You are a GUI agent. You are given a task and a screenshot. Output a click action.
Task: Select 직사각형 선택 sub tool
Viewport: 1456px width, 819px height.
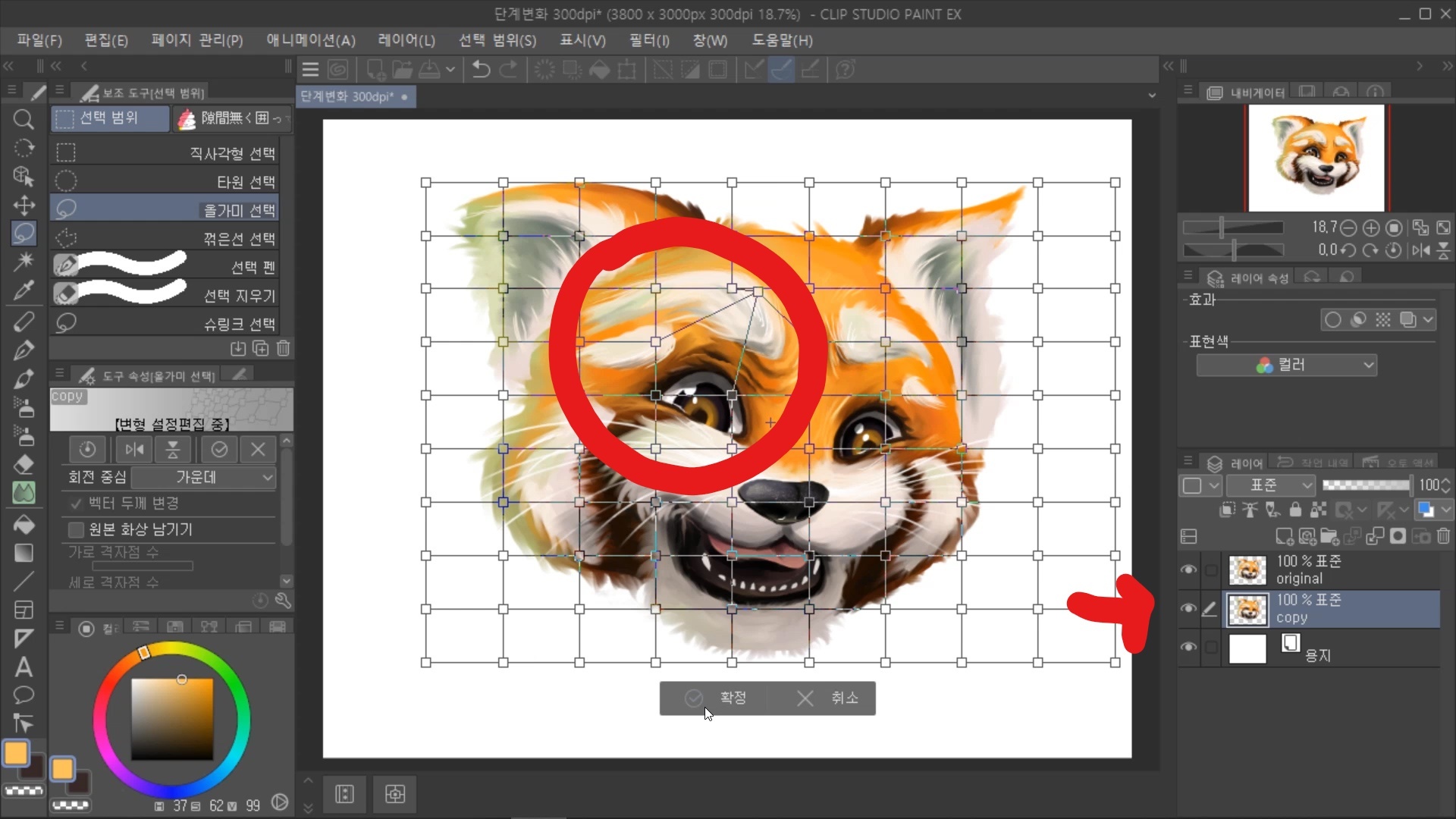[165, 153]
